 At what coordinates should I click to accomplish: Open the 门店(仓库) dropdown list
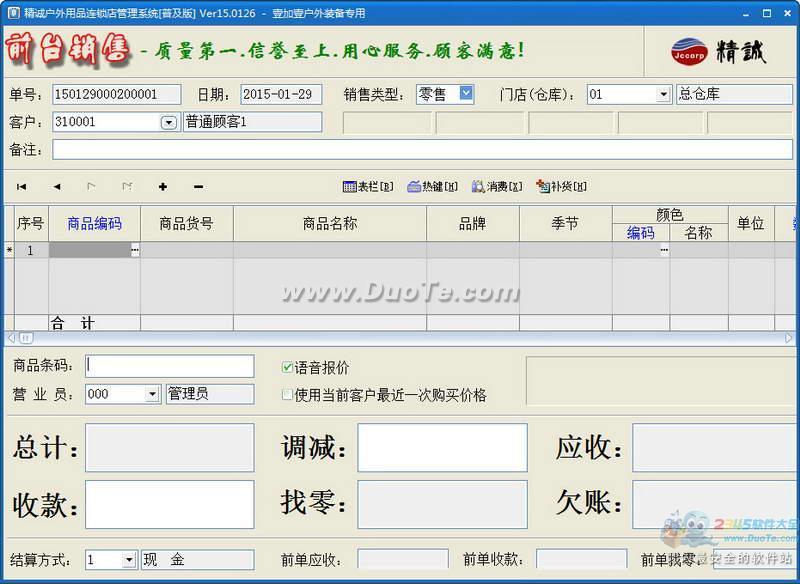[x=663, y=95]
